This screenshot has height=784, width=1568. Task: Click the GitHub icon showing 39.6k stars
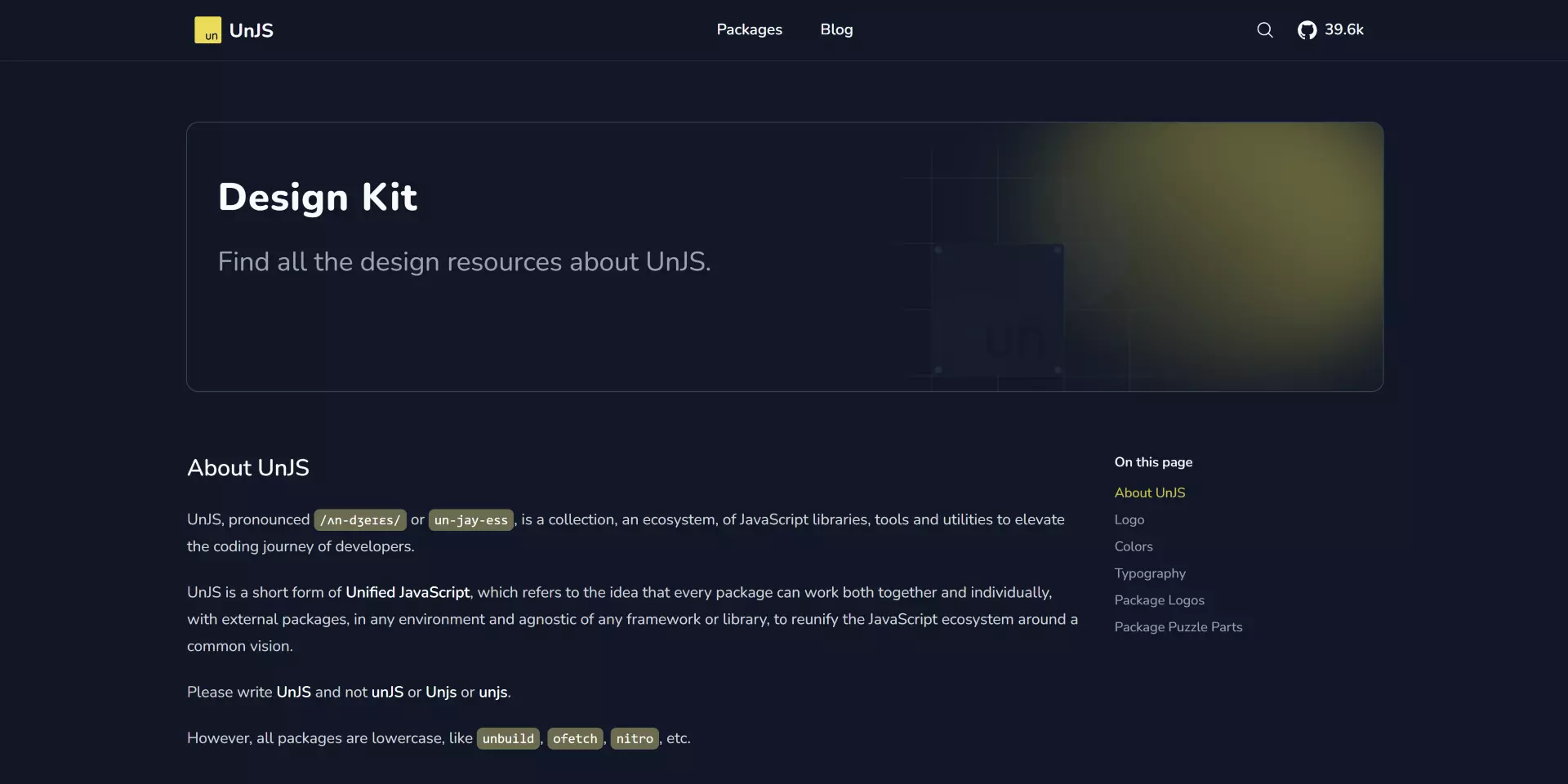pos(1308,29)
